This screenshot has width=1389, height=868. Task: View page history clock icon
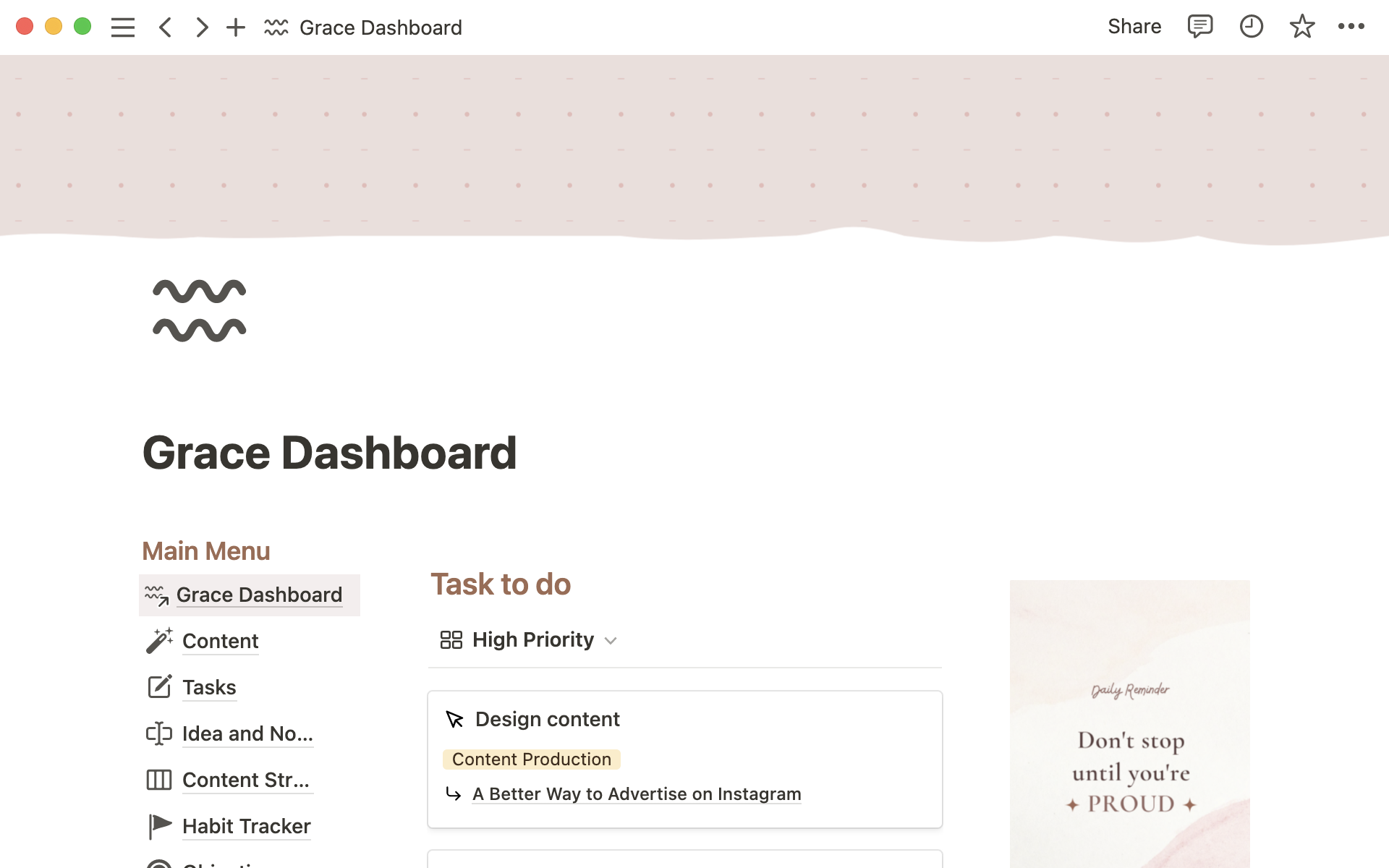click(x=1251, y=27)
